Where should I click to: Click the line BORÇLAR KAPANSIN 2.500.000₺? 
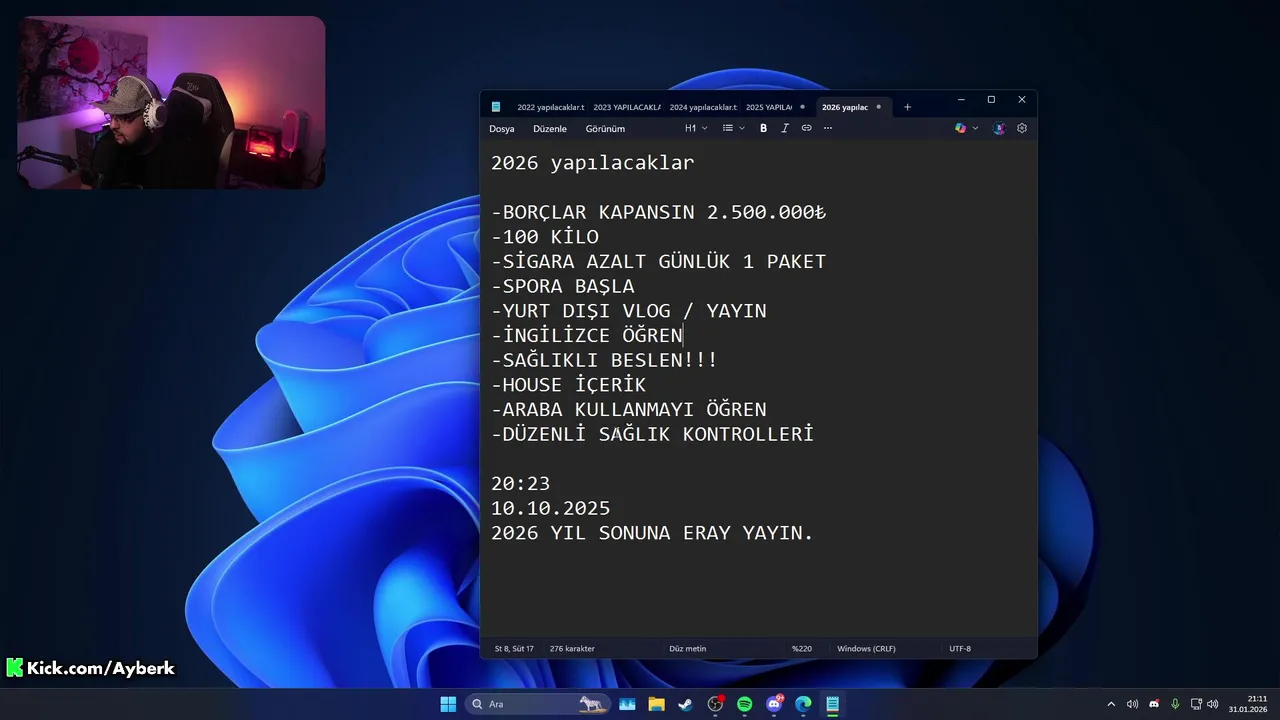[x=658, y=212]
